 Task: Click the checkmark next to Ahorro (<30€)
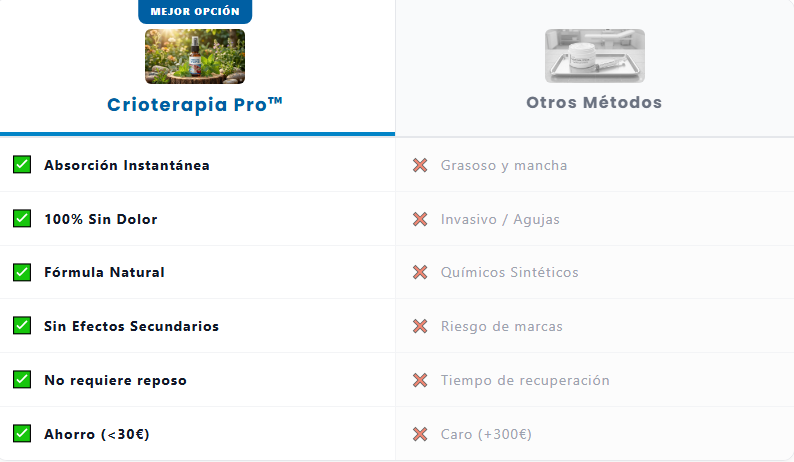pos(22,434)
